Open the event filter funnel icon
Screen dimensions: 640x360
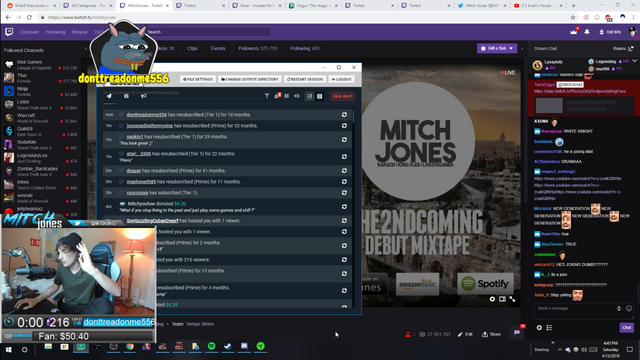pos(267,96)
